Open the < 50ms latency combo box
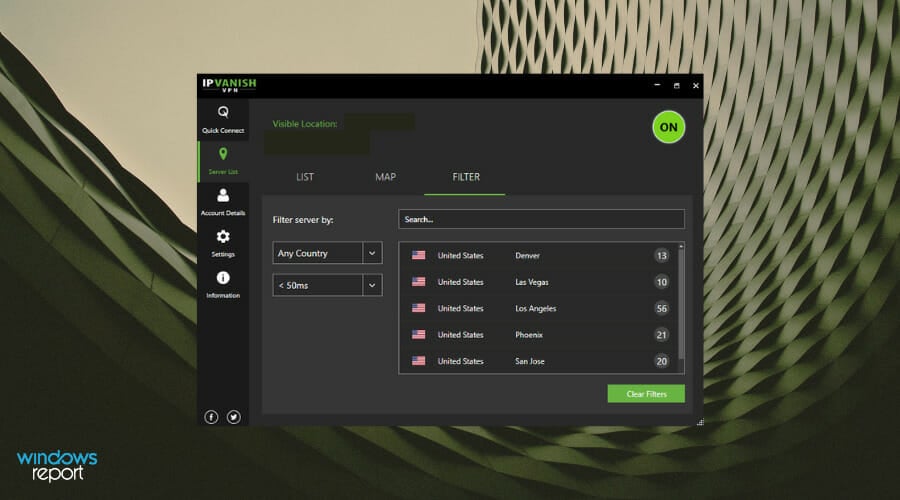 [327, 285]
